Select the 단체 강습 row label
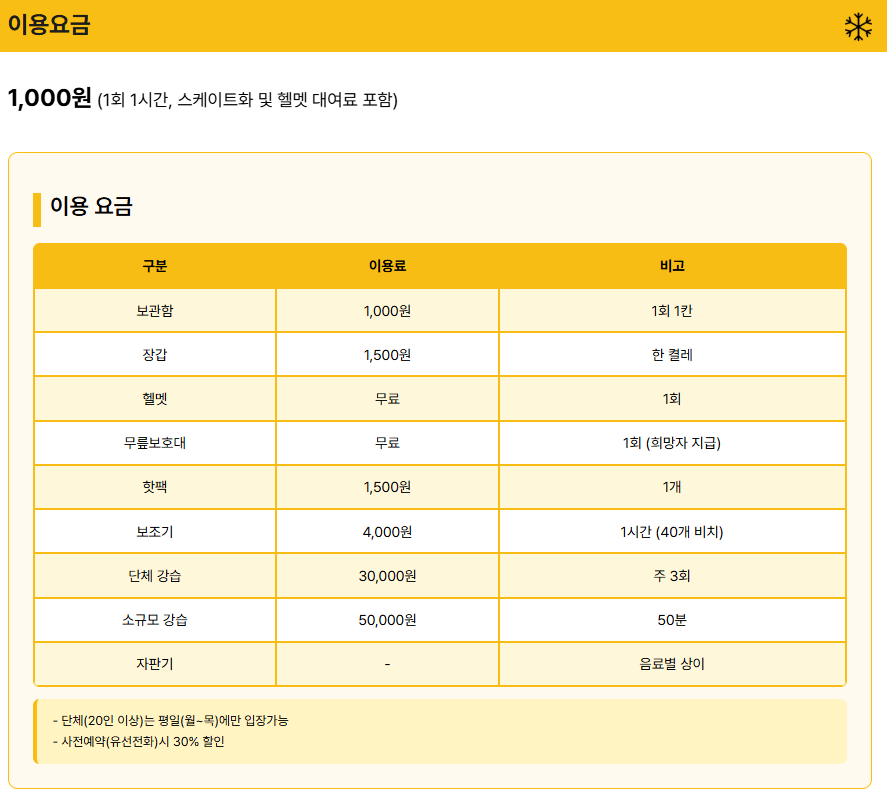Image resolution: width=887 pixels, height=795 pixels. click(x=155, y=575)
